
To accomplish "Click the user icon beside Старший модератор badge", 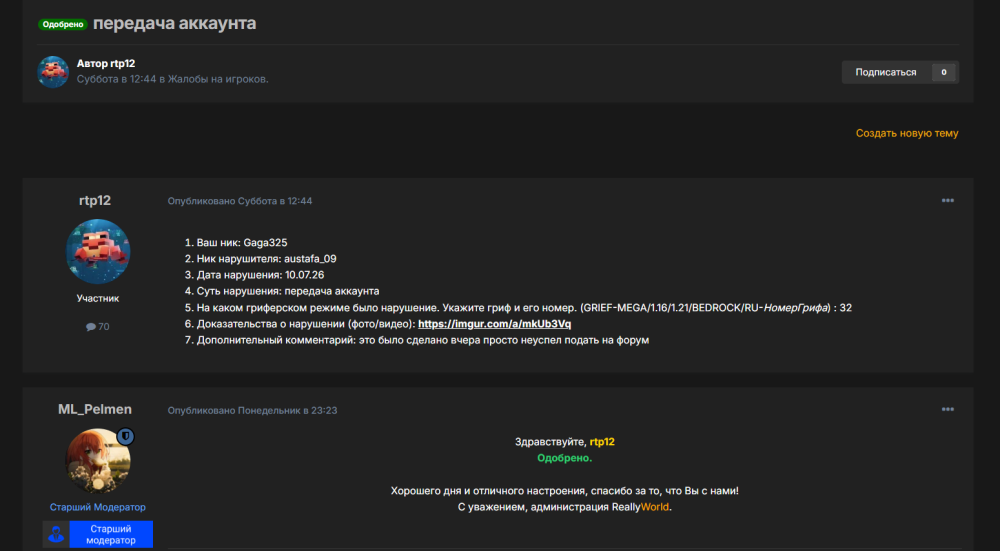I will [x=56, y=534].
